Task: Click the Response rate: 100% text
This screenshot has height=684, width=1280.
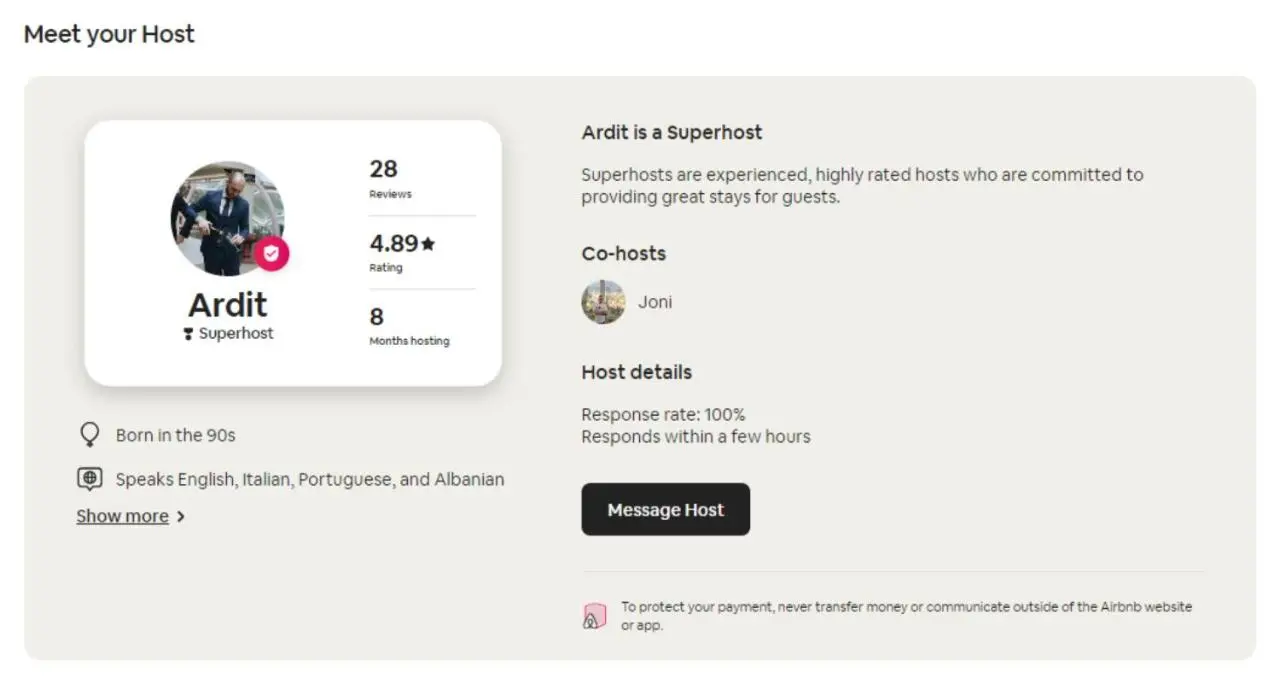Action: pos(663,414)
